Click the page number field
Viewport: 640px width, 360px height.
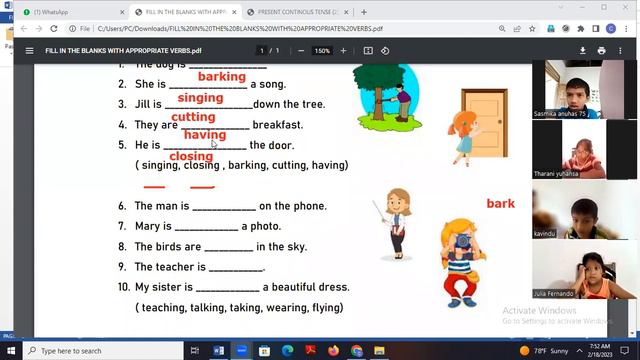click(262, 51)
